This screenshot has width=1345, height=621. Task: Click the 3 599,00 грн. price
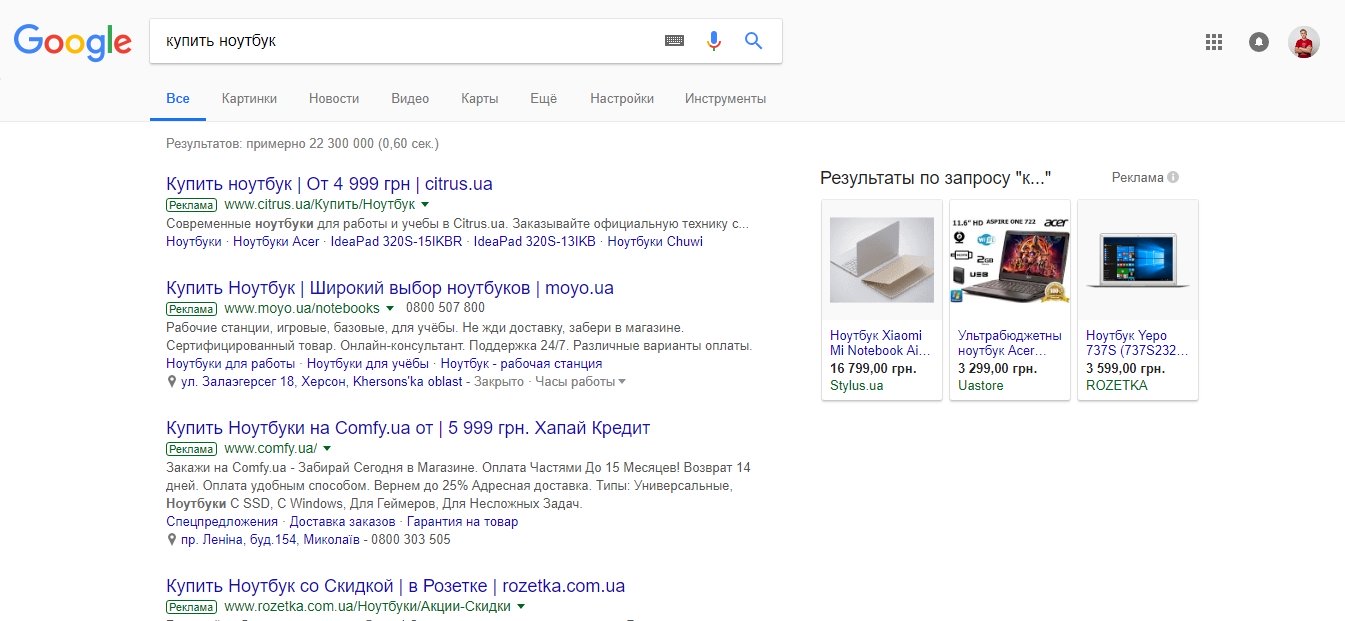click(1125, 369)
